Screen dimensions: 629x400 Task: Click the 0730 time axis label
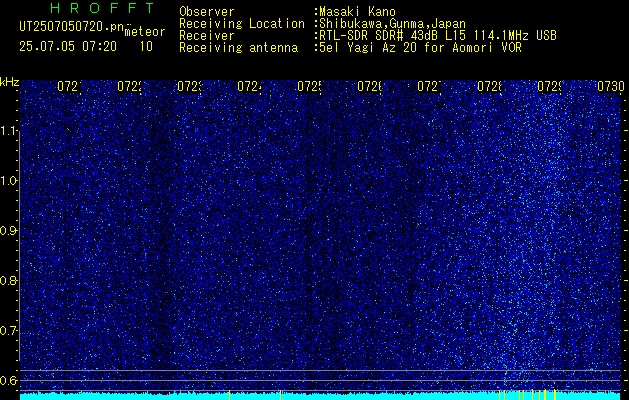(610, 87)
